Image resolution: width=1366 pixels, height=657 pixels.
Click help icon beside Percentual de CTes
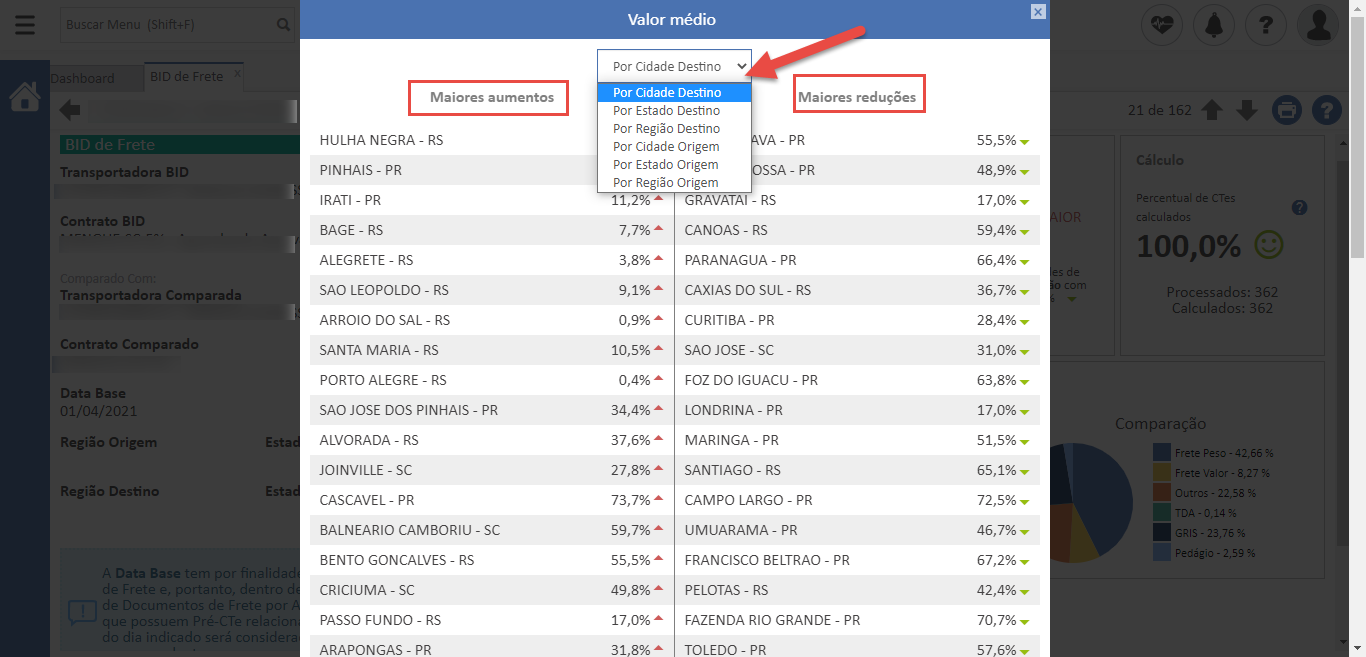pos(1299,208)
